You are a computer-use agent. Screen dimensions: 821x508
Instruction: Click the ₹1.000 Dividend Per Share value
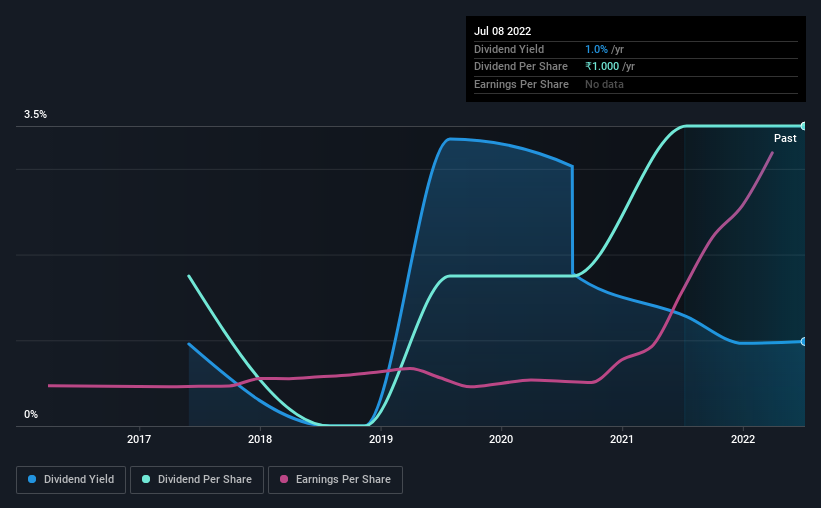pos(602,67)
